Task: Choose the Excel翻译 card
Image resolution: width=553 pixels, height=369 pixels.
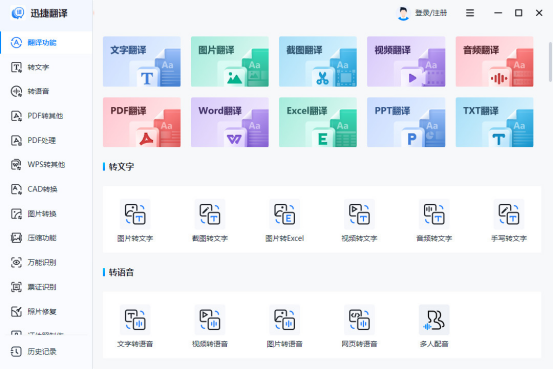Action: pyautogui.click(x=318, y=122)
